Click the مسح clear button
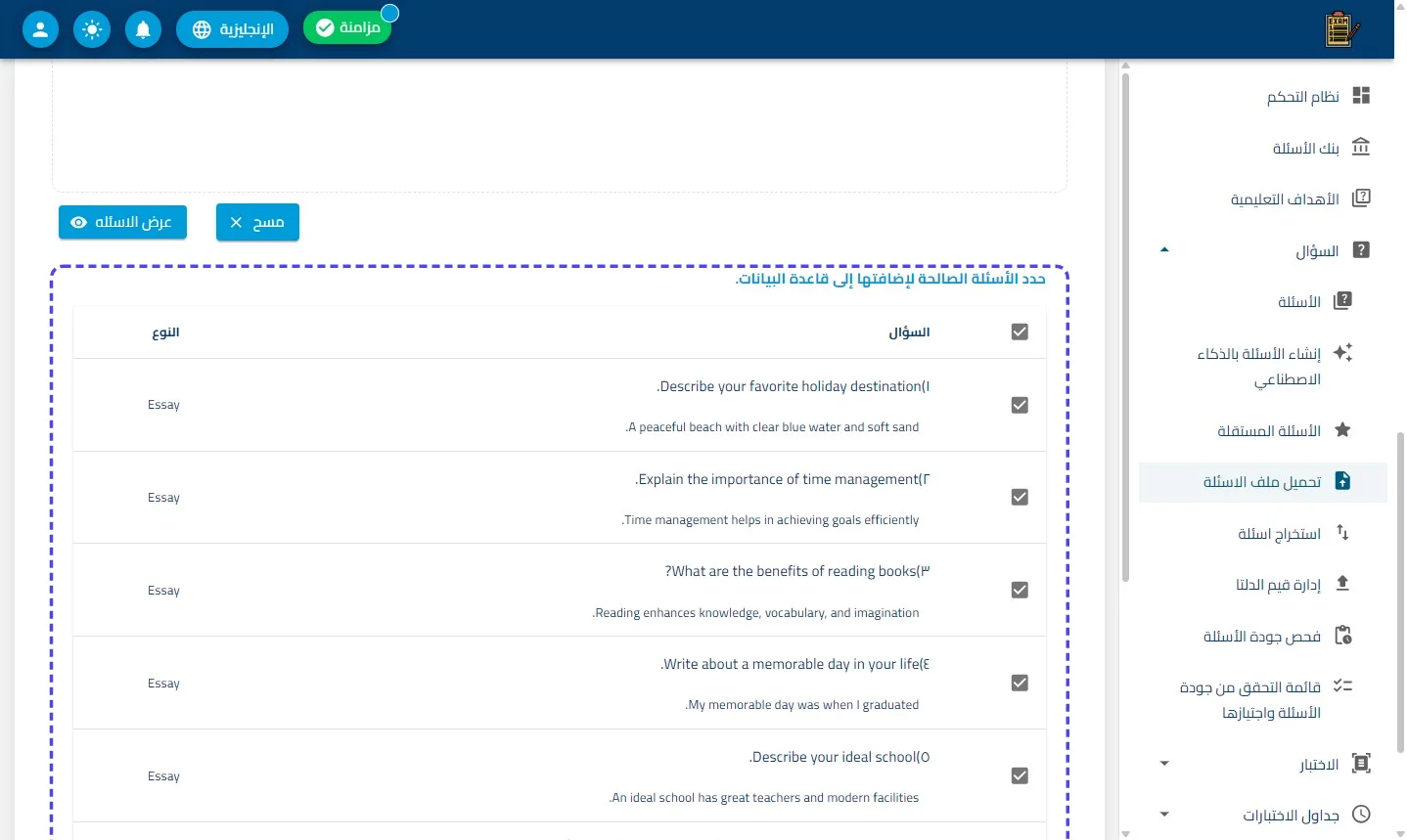Image resolution: width=1407 pixels, height=840 pixels. (257, 223)
